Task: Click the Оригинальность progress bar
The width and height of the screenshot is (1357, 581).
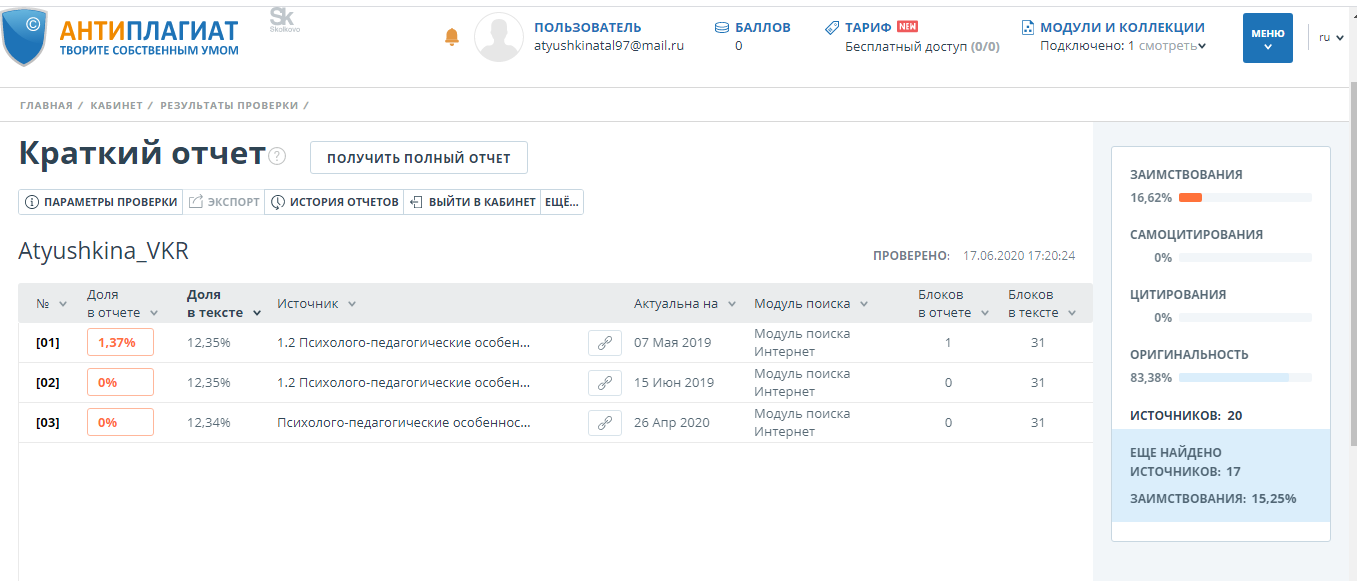Action: coord(1244,378)
